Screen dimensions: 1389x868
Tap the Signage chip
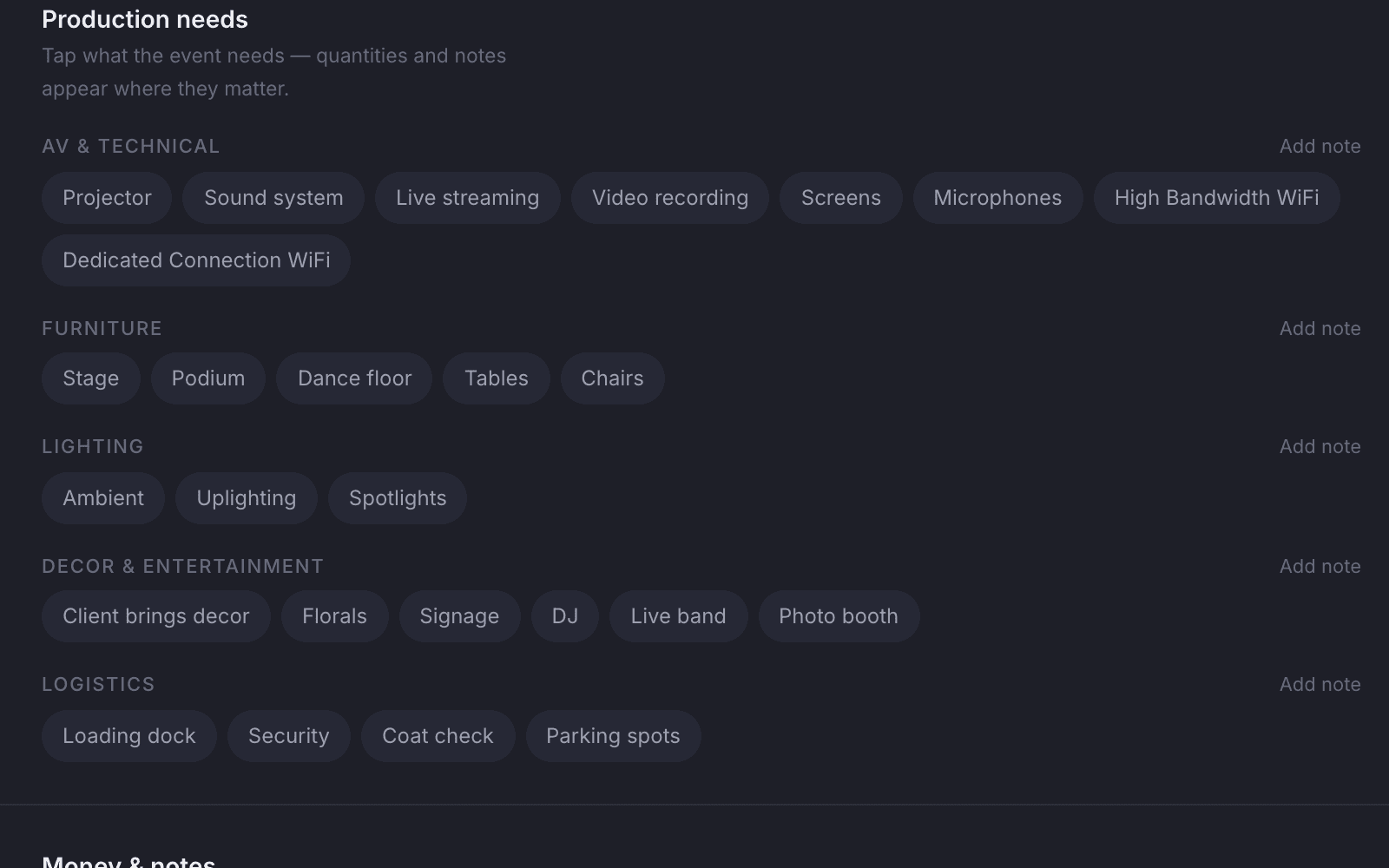pyautogui.click(x=460, y=616)
